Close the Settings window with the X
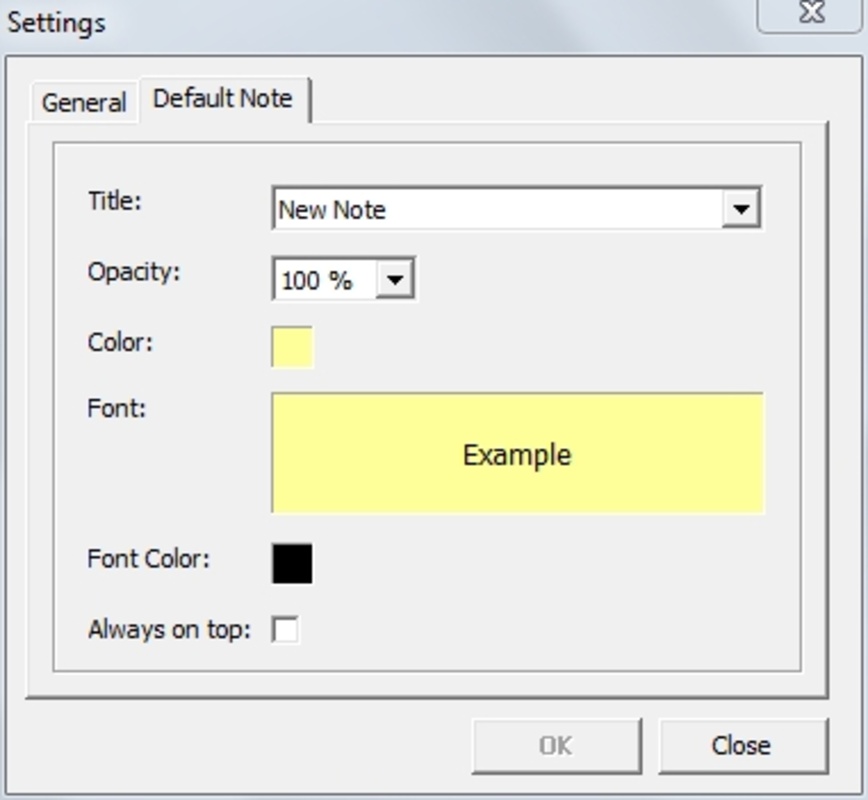This screenshot has height=800, width=868. 814,13
